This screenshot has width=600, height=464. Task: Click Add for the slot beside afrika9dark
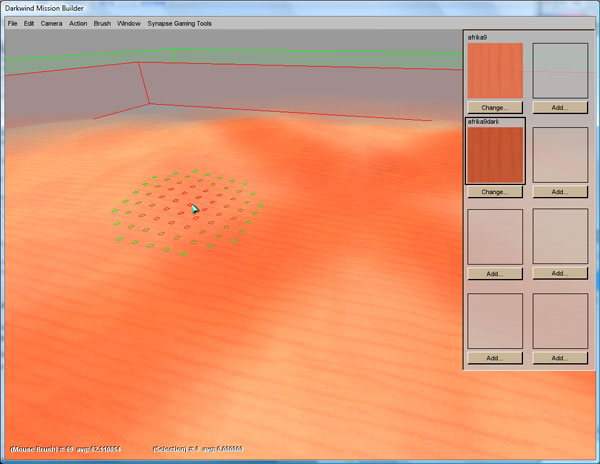coord(560,192)
